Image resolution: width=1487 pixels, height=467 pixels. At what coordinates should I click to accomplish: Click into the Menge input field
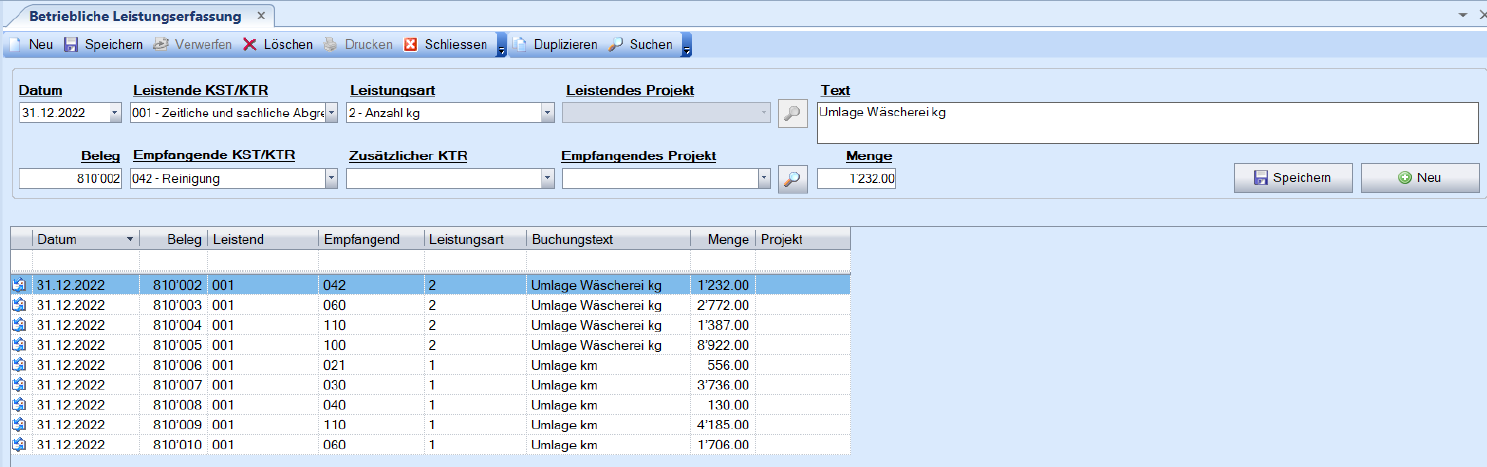tap(856, 179)
